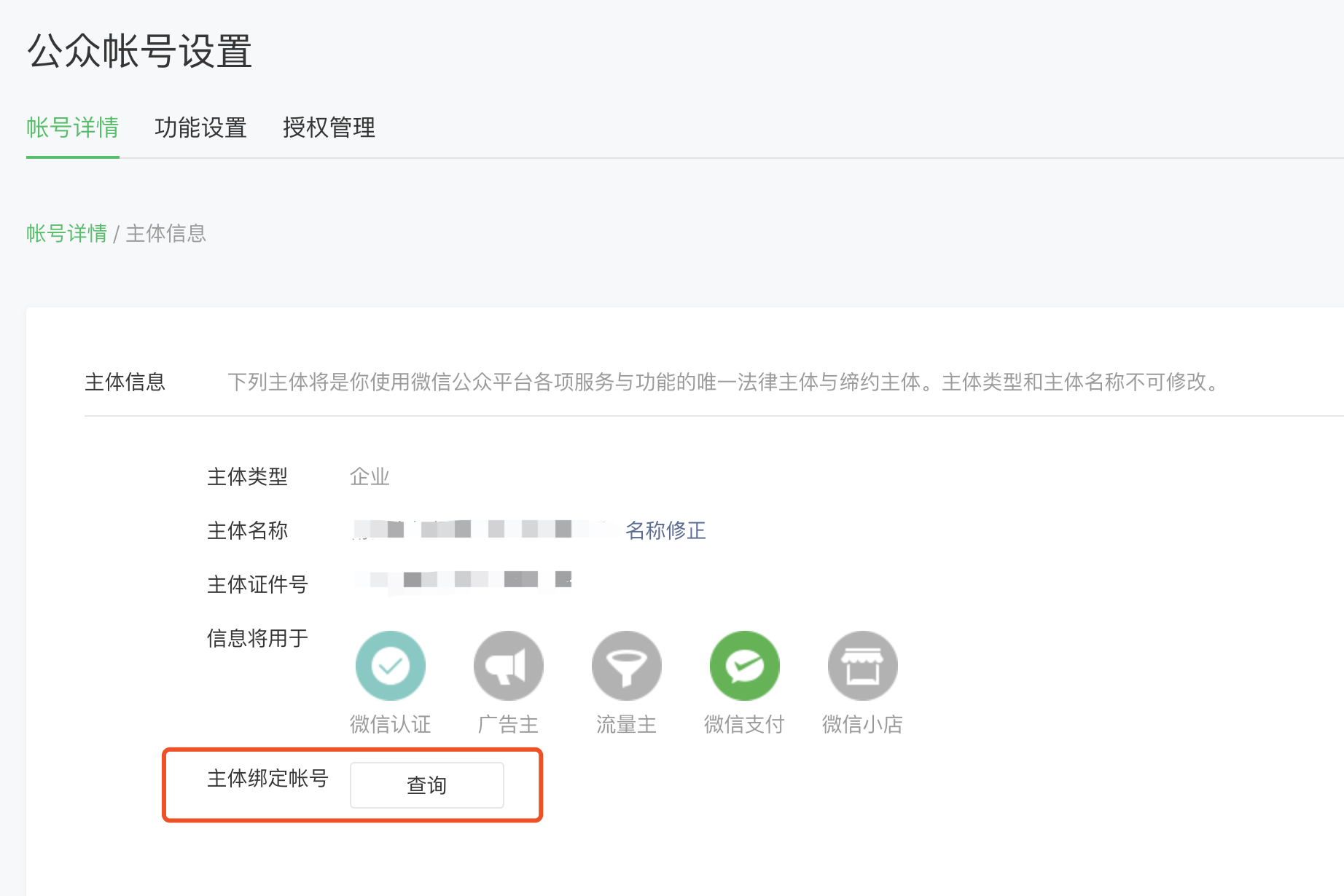Screen dimensions: 1344x896
Task: Click the 信息将用于 label
Action: coord(258,638)
